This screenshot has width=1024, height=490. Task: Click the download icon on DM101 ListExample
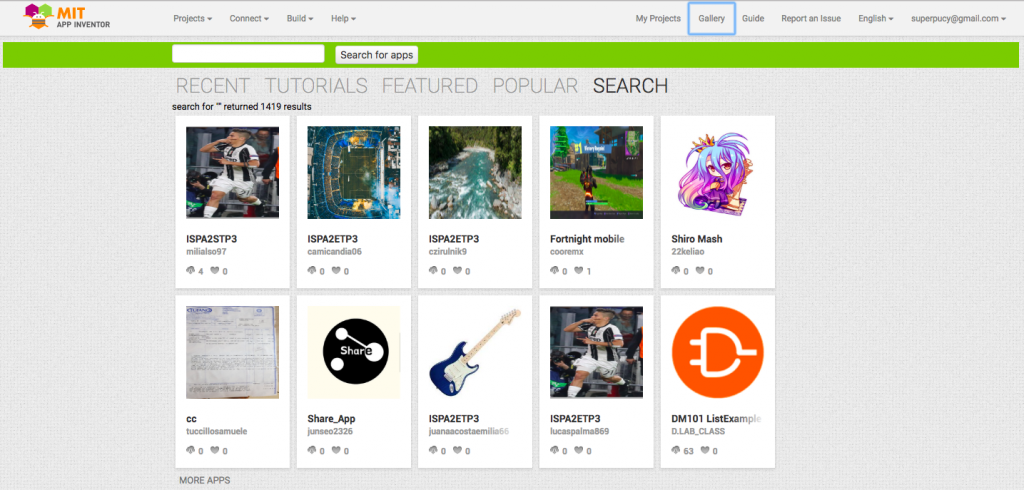[x=677, y=450]
